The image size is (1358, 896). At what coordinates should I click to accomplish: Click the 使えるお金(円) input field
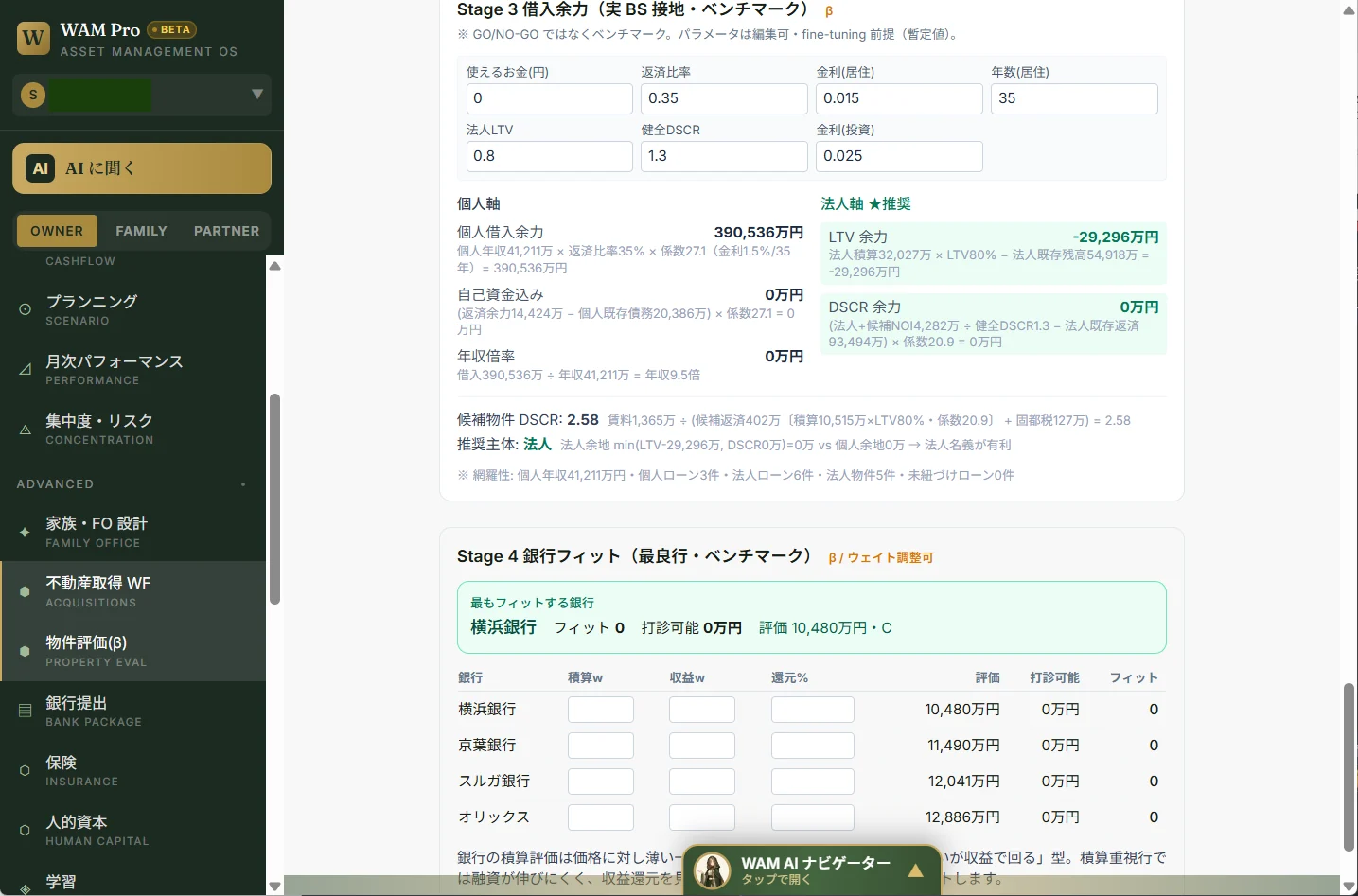(549, 98)
